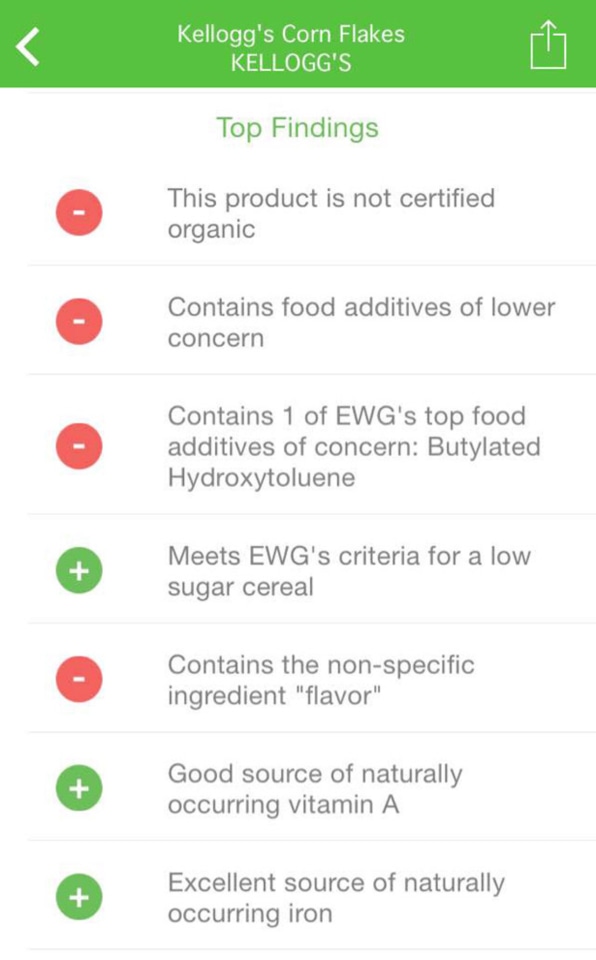The image size is (596, 960).
Task: Open the flavor ingredient finding details
Action: [x=320, y=679]
